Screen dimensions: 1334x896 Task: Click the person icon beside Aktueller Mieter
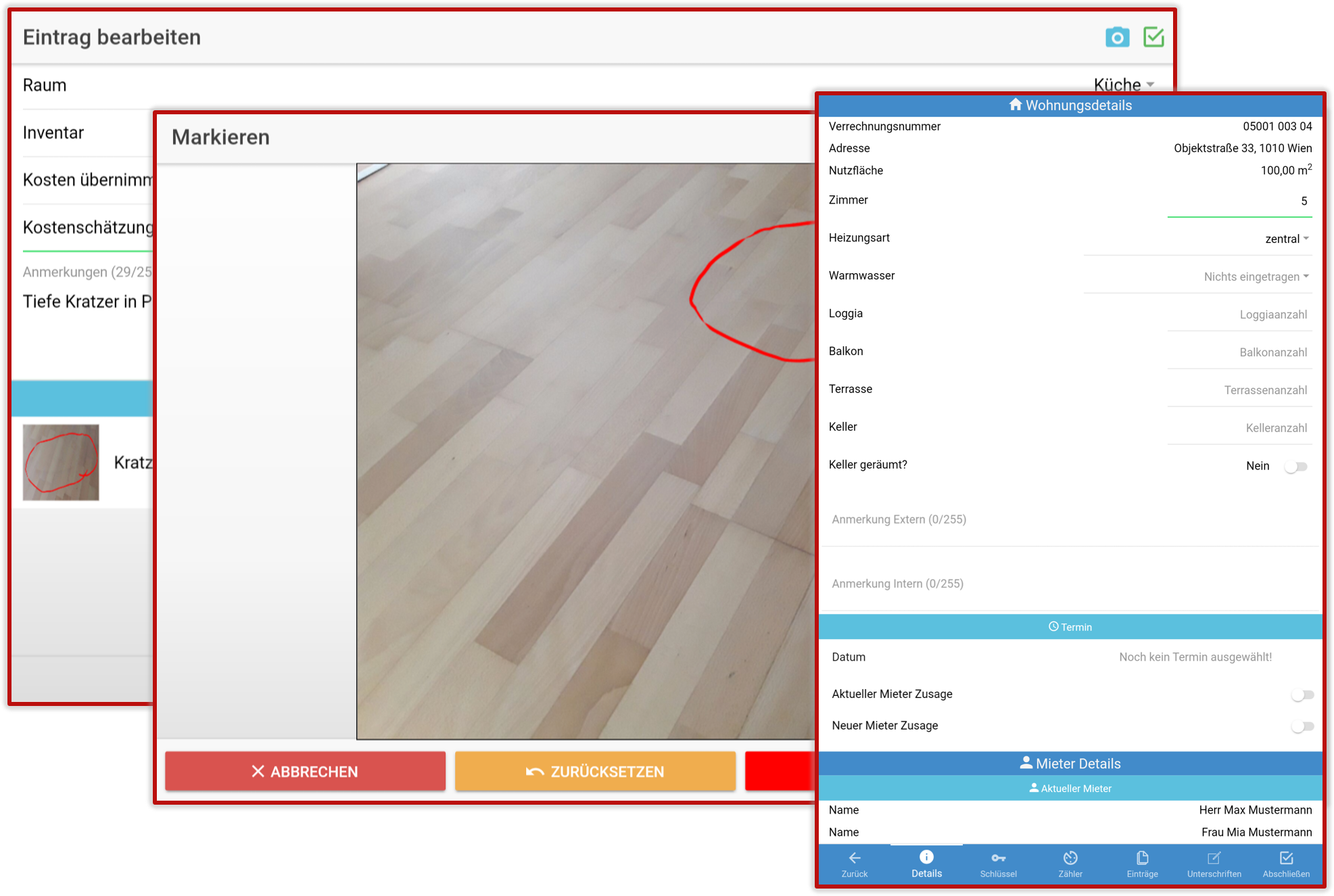point(1034,788)
